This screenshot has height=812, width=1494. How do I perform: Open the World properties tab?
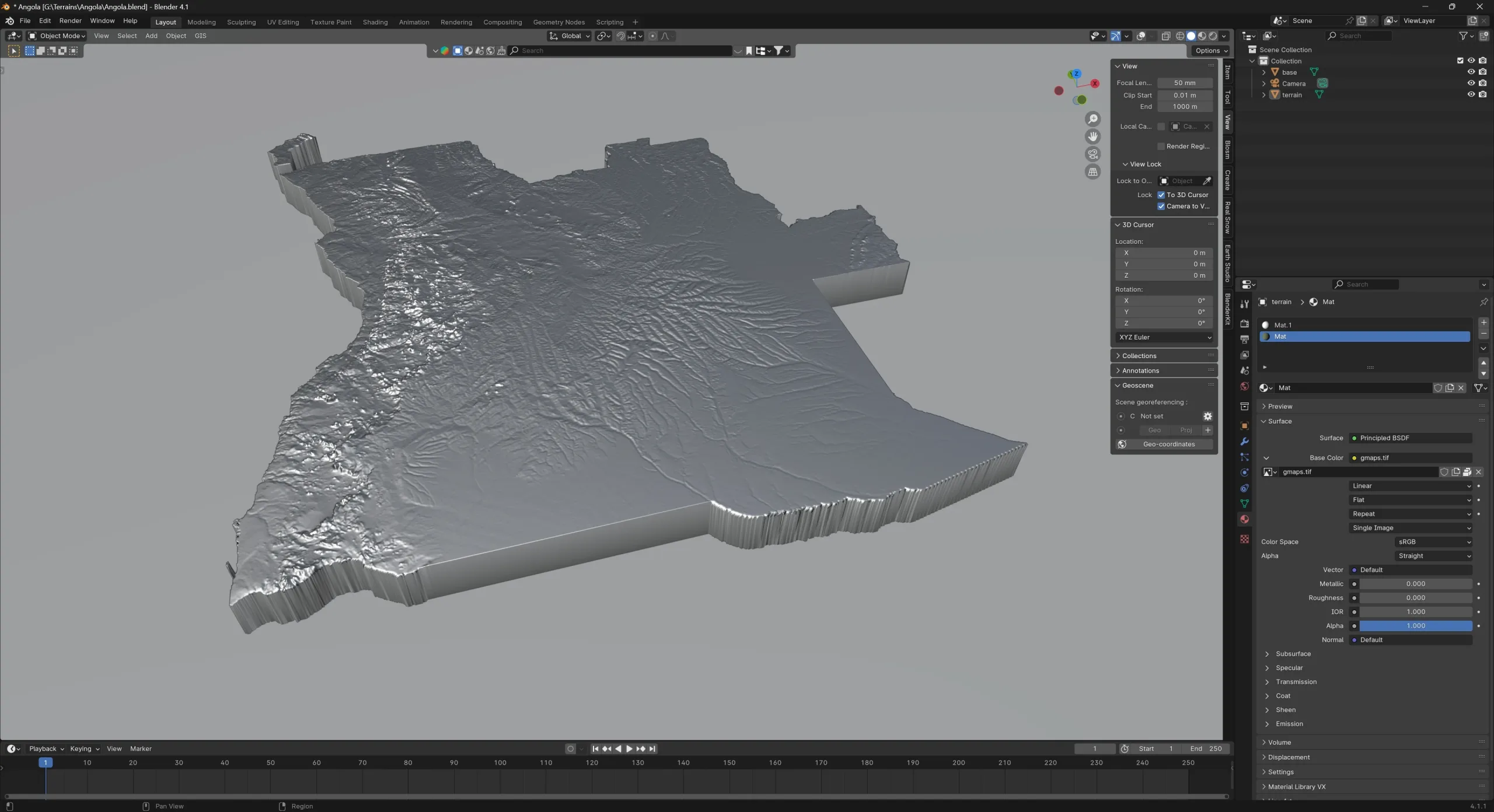click(x=1244, y=386)
